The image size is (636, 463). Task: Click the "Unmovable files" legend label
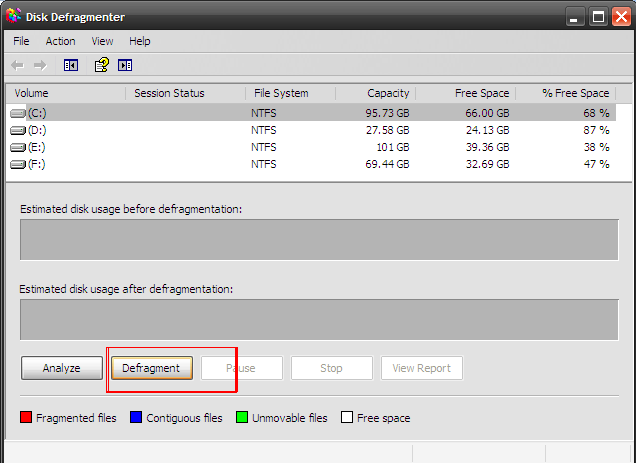tap(290, 418)
